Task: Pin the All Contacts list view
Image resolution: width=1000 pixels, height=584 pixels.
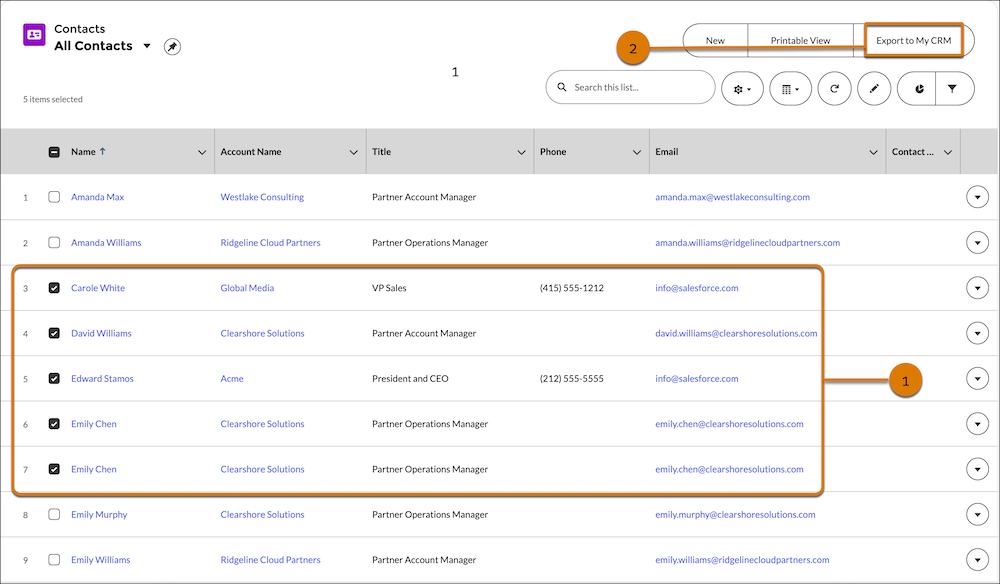Action: click(172, 47)
